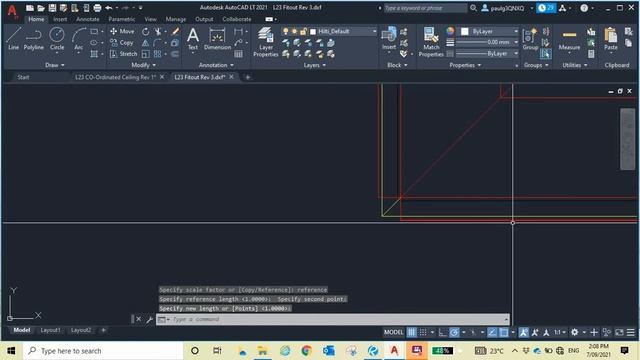Click the Measure tool

click(x=569, y=40)
